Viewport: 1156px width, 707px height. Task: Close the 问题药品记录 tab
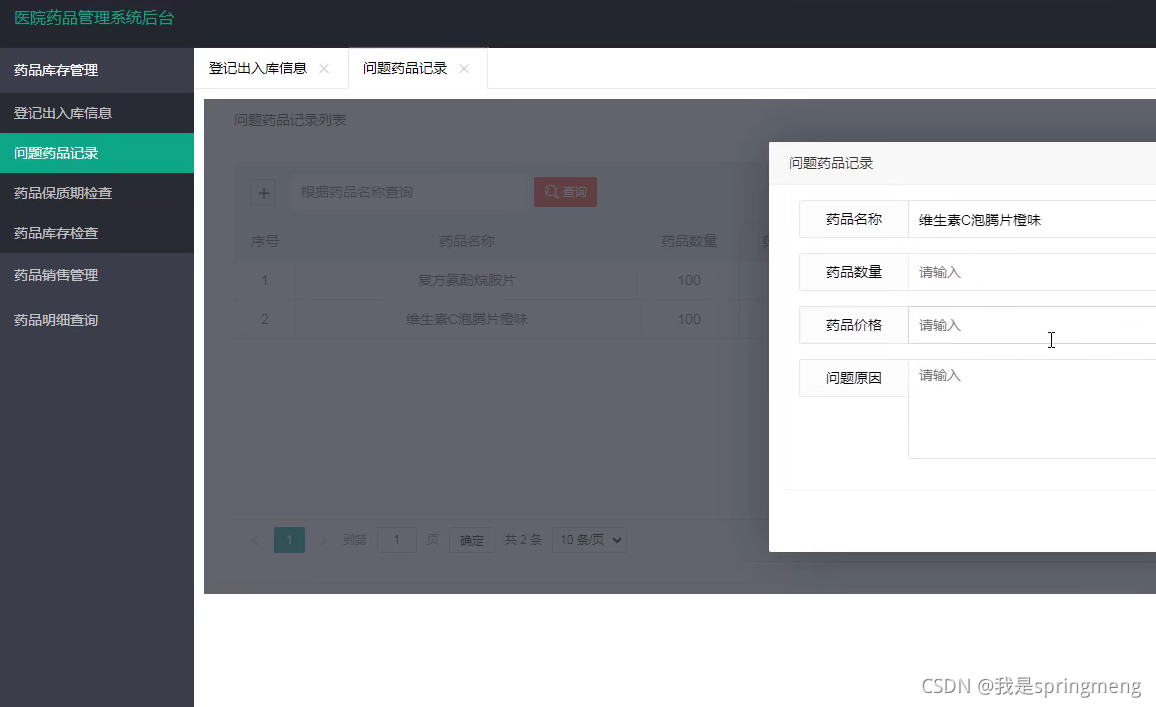[x=464, y=69]
